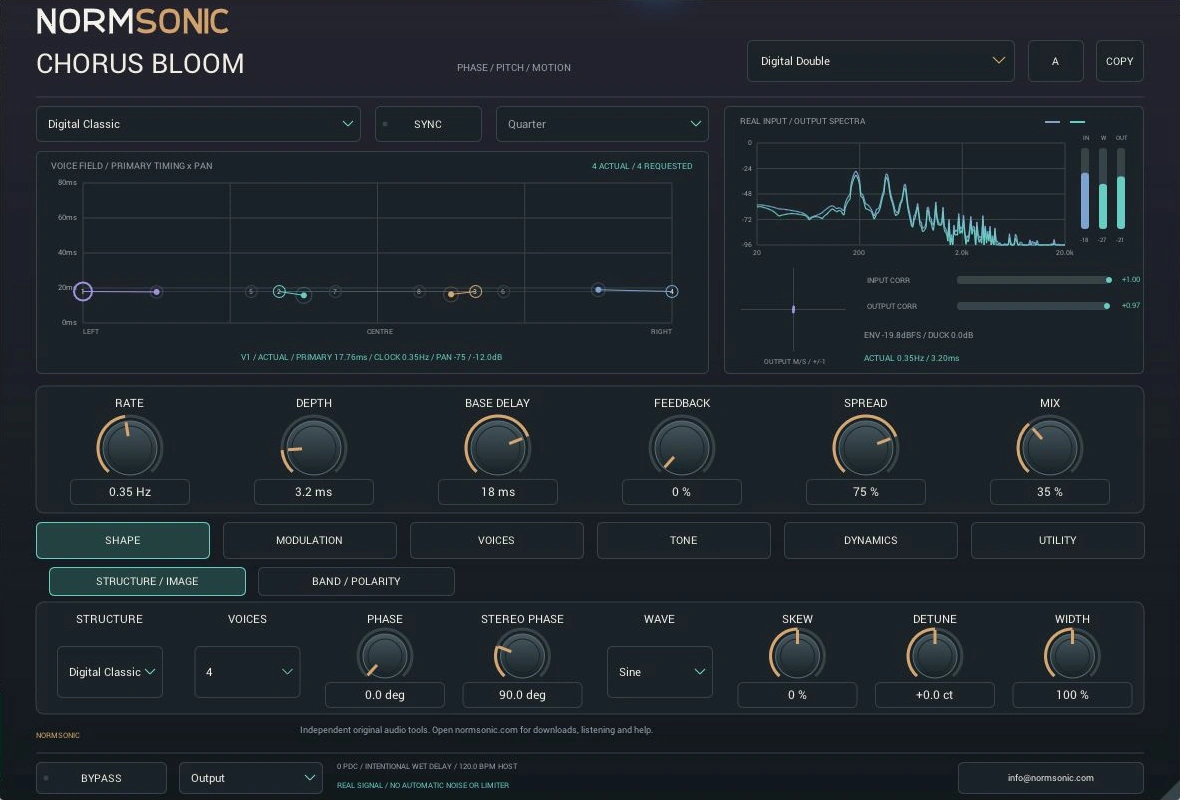Click the teal filled dot linked to voice 2
Screen dimensions: 1180x800
point(303,295)
